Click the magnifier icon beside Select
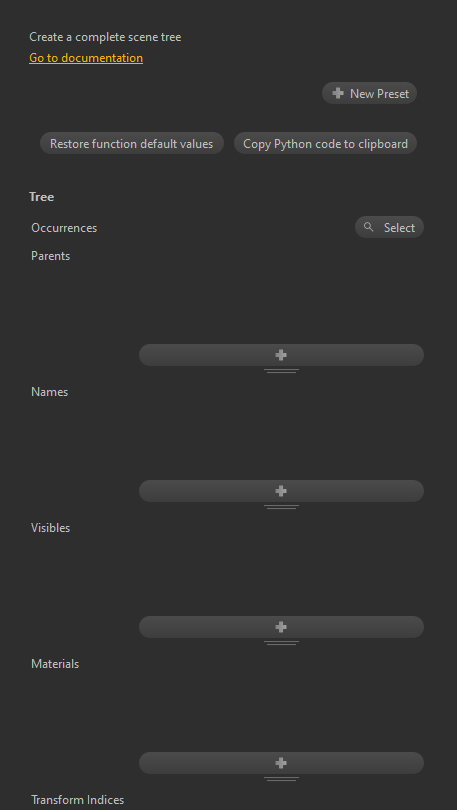 (x=369, y=227)
